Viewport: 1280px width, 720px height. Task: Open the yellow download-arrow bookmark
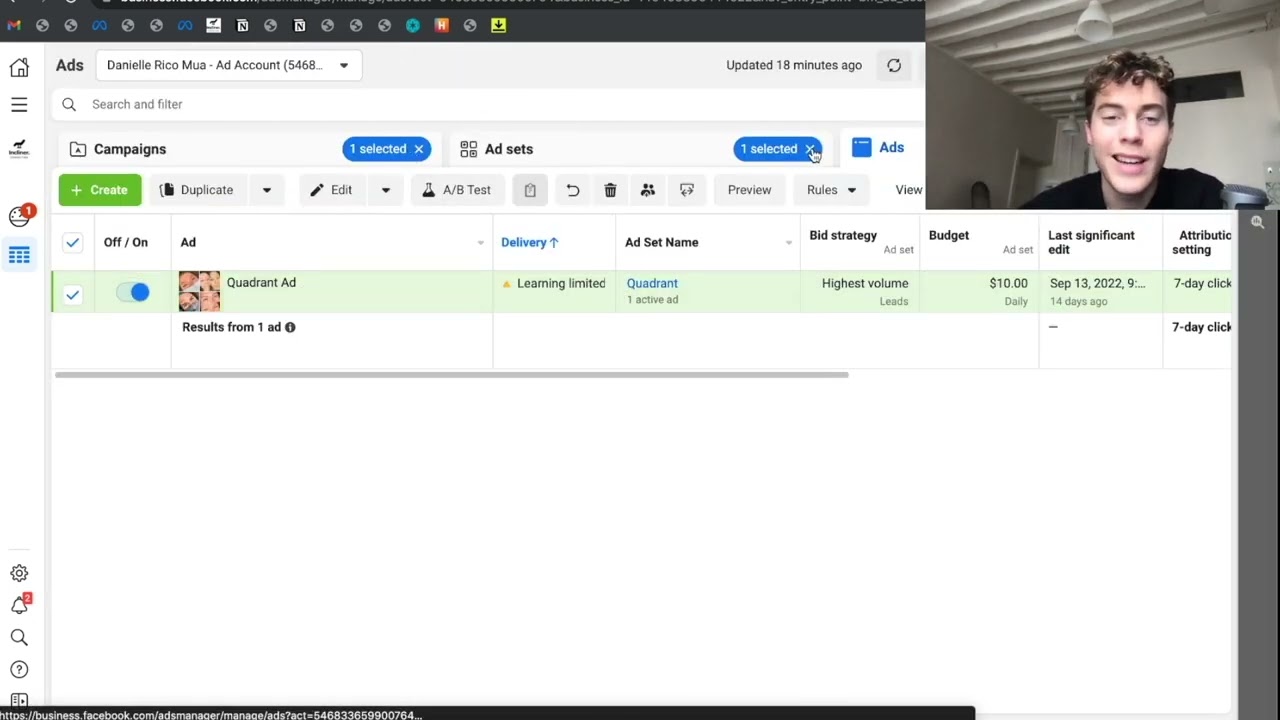point(498,25)
